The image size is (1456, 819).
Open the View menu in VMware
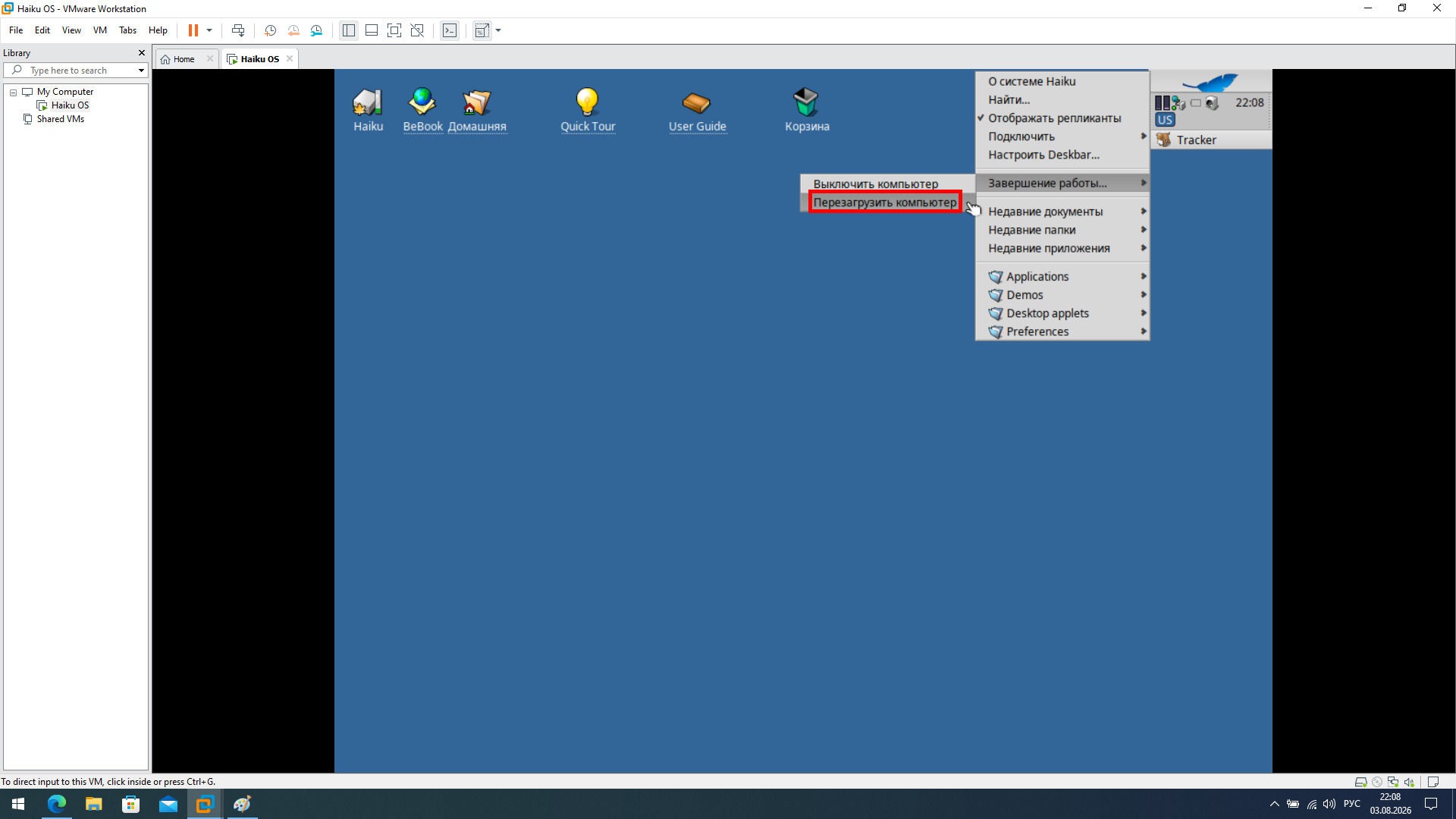pyautogui.click(x=71, y=30)
